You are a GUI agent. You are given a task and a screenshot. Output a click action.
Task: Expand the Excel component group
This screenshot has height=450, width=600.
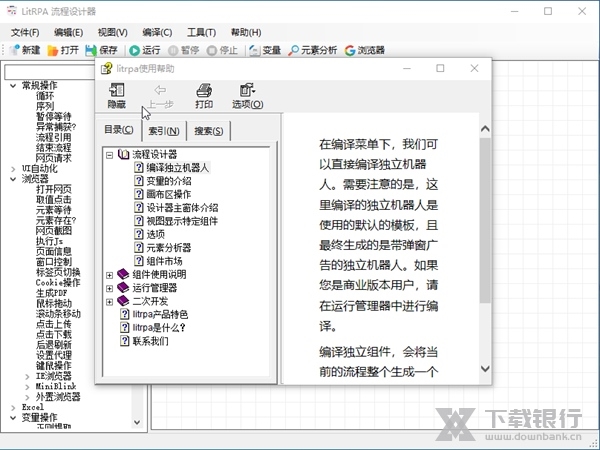(x=13, y=408)
